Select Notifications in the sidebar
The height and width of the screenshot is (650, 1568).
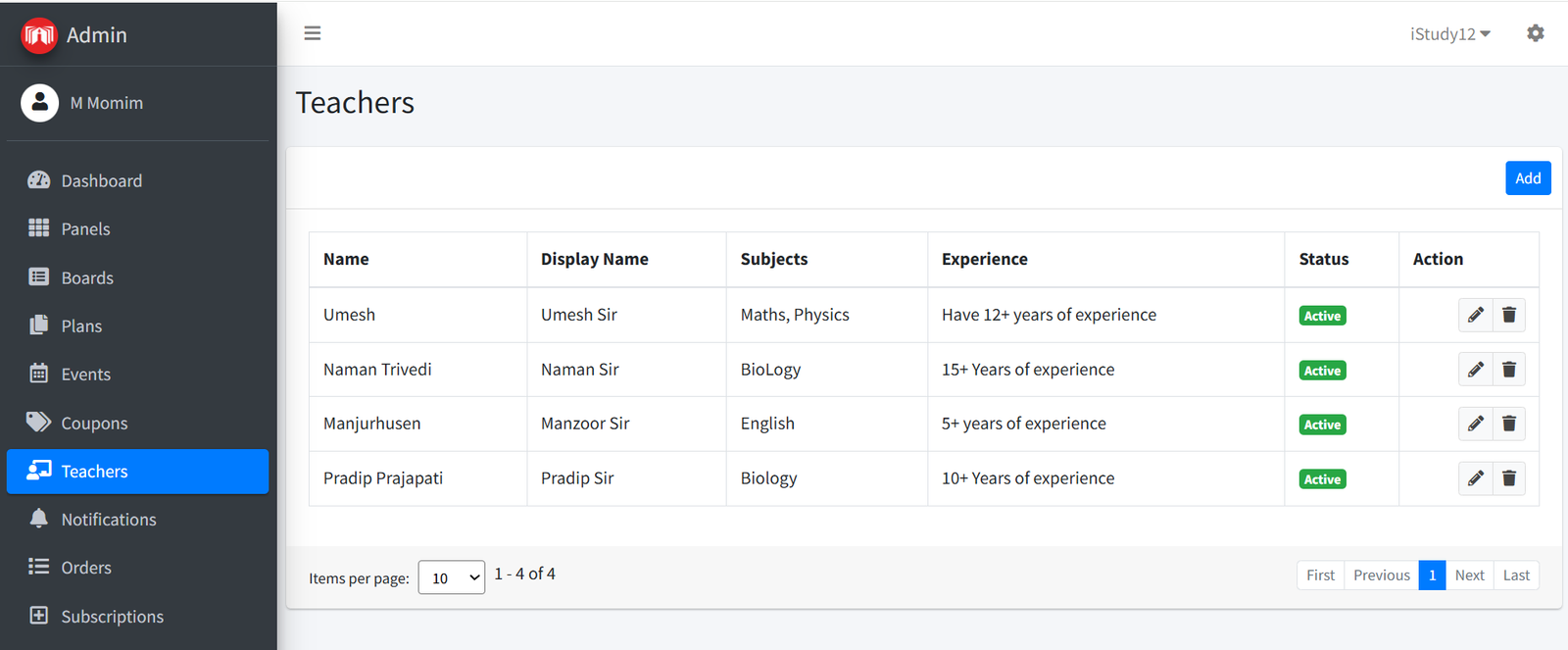[x=108, y=520]
